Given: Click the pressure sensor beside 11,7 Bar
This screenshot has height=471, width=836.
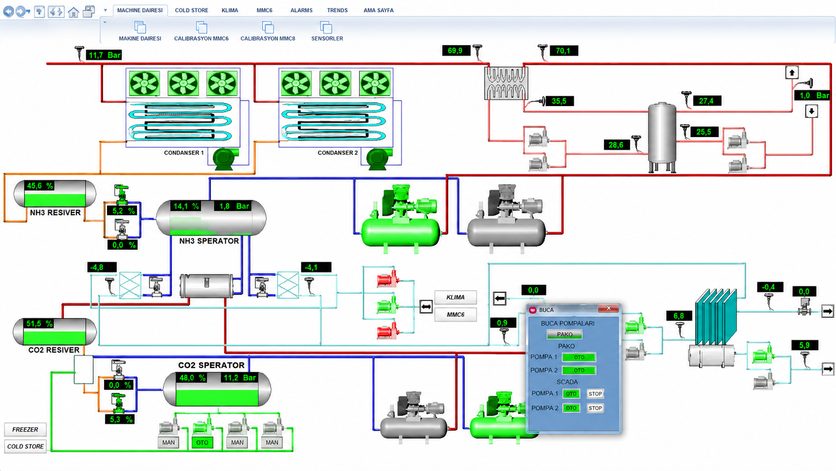Looking at the screenshot, I should coord(79,53).
